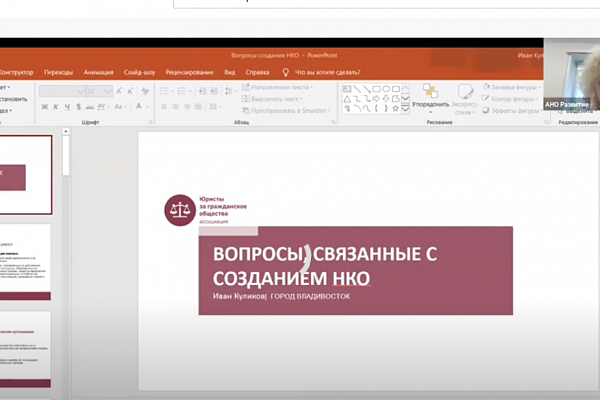Switch to the Рецензирование tab

pos(189,72)
